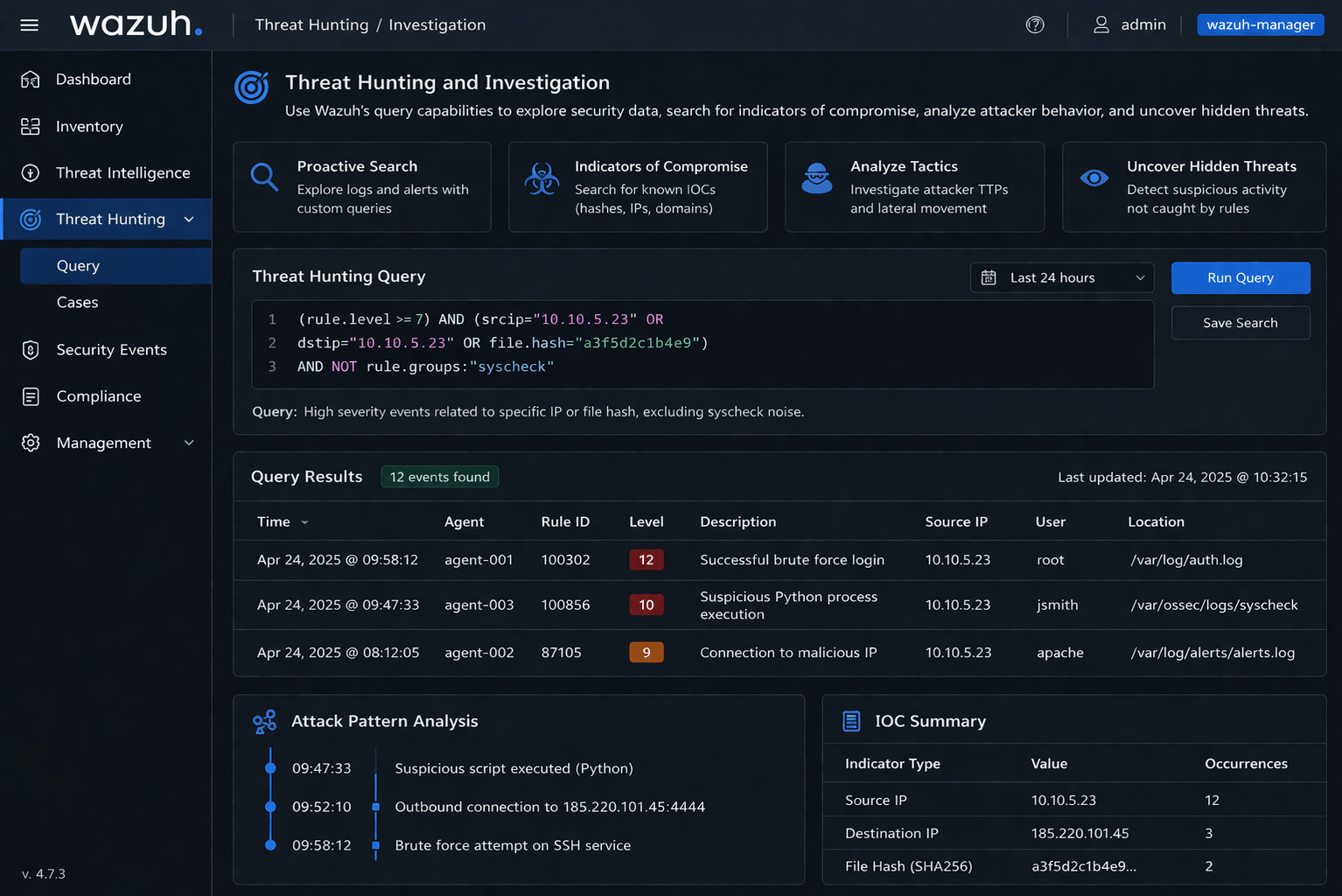Click the Attack Pattern Analysis graph icon
Image resolution: width=1342 pixels, height=896 pixels.
(264, 722)
